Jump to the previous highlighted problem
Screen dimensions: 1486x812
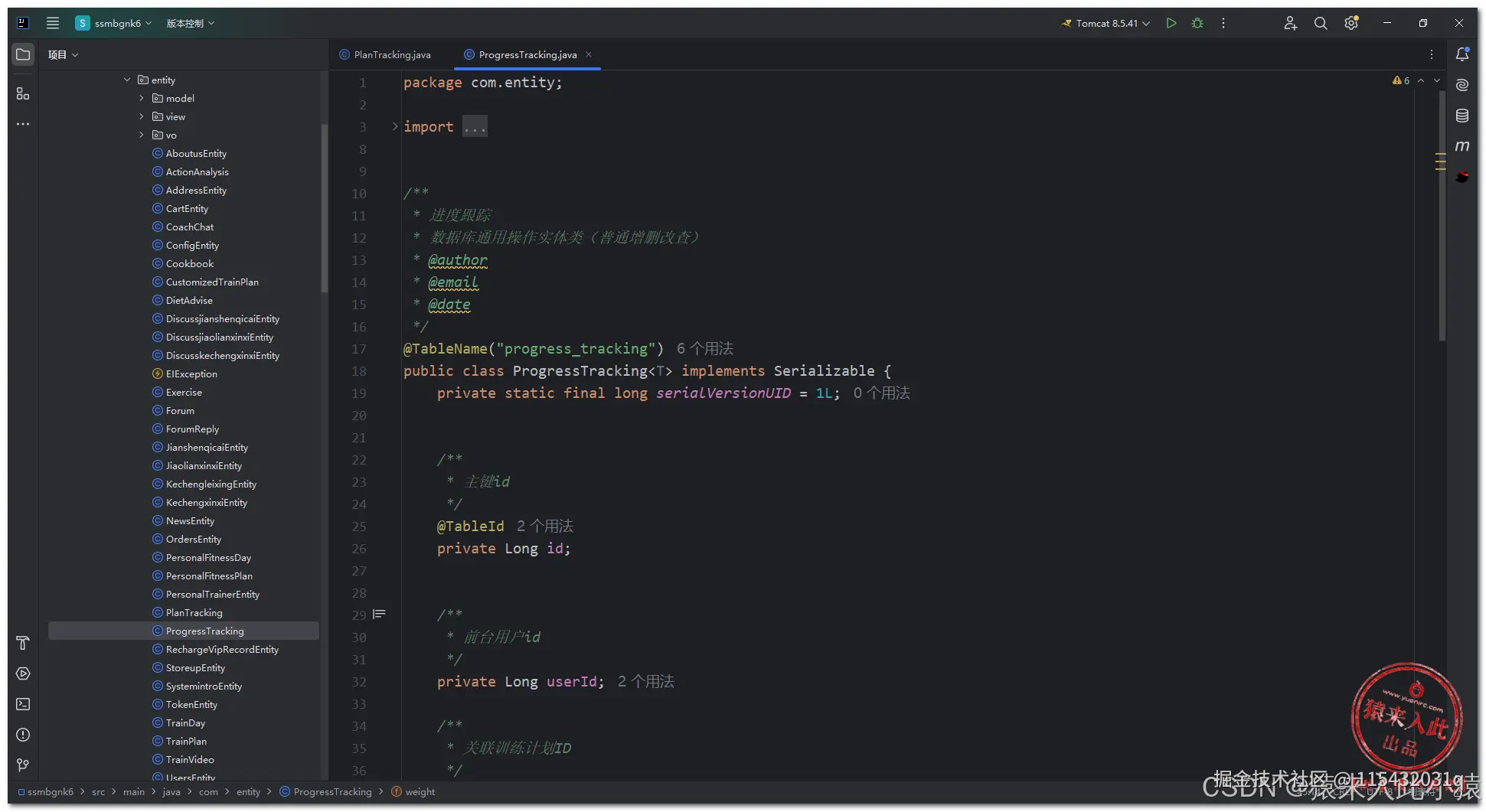click(1421, 80)
